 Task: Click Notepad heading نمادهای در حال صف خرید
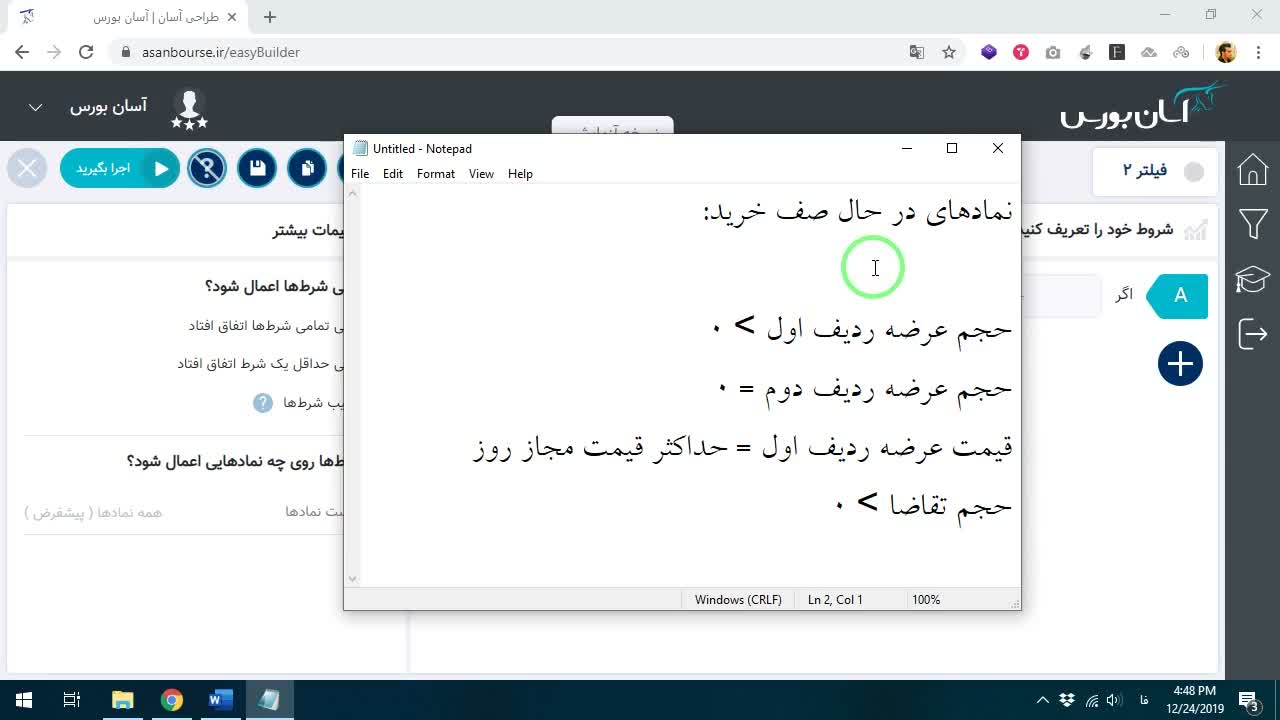[x=858, y=211]
